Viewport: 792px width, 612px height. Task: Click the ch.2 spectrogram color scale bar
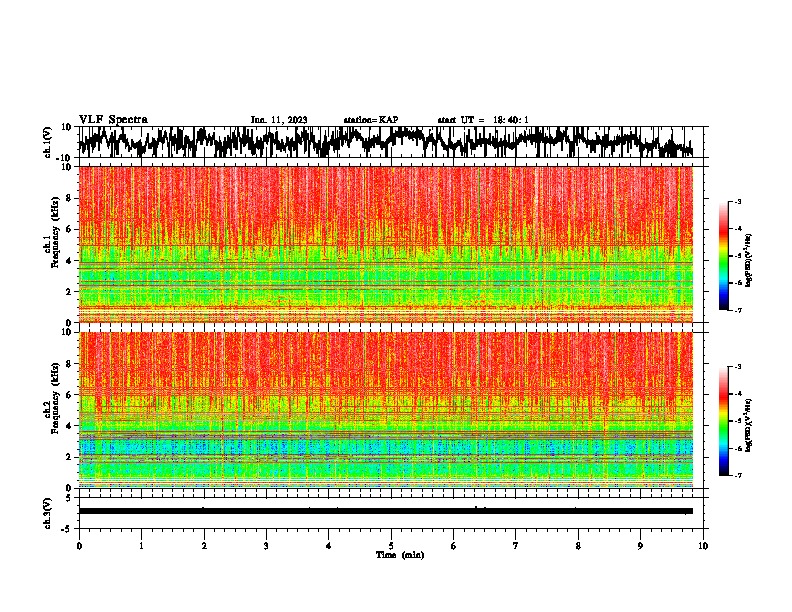(723, 421)
